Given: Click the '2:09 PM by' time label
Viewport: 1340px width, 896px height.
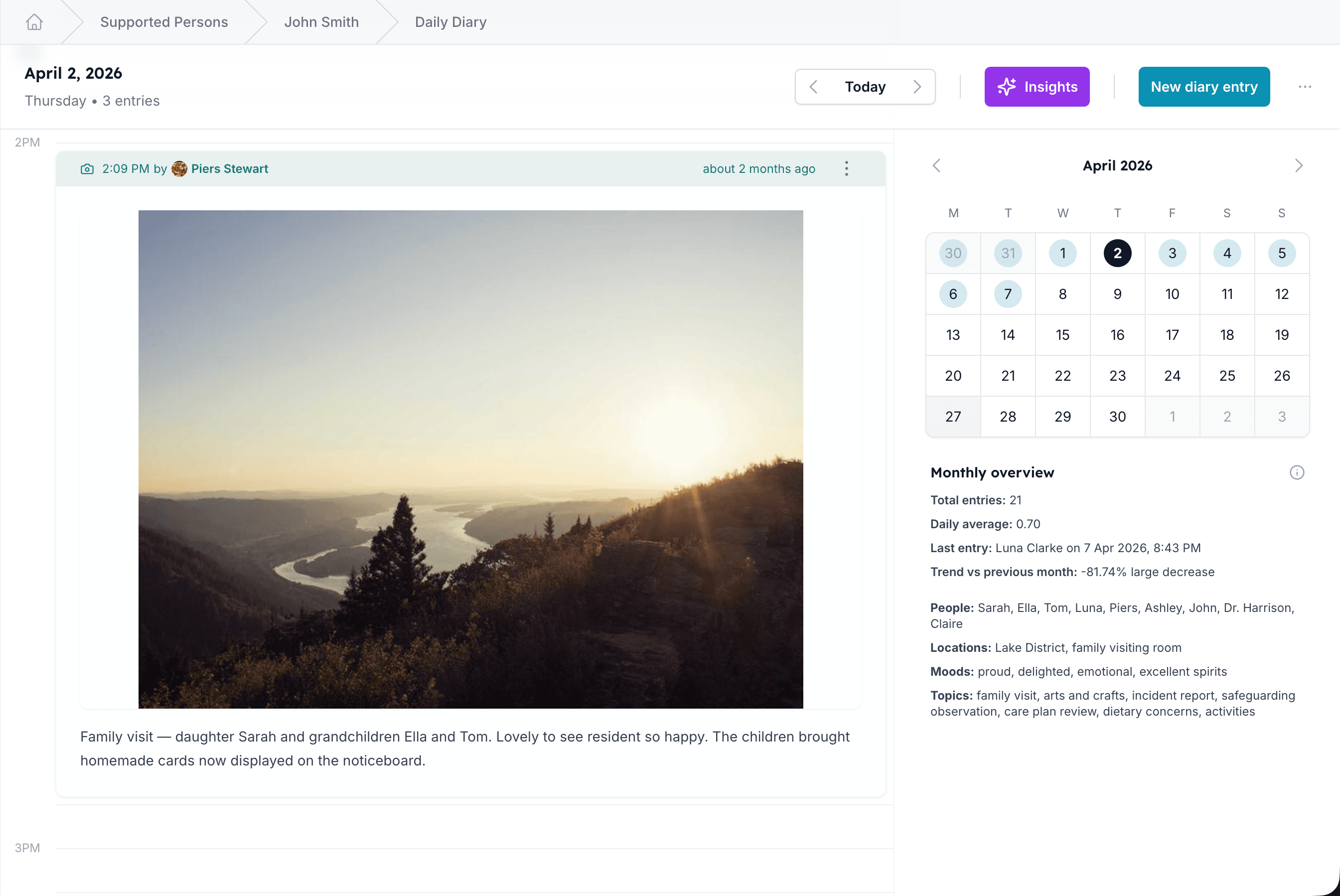Looking at the screenshot, I should point(134,168).
